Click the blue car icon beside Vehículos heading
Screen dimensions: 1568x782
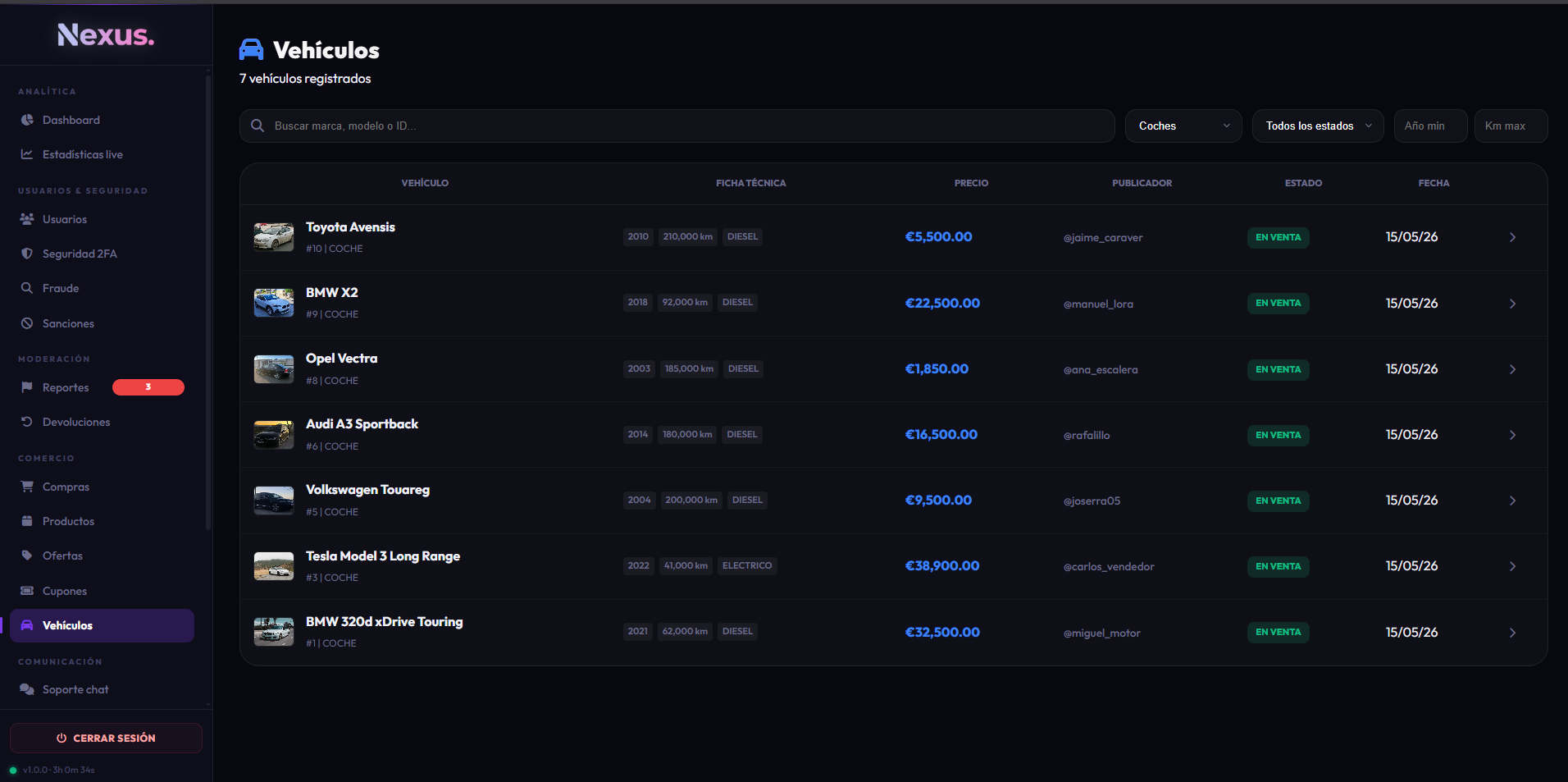252,50
